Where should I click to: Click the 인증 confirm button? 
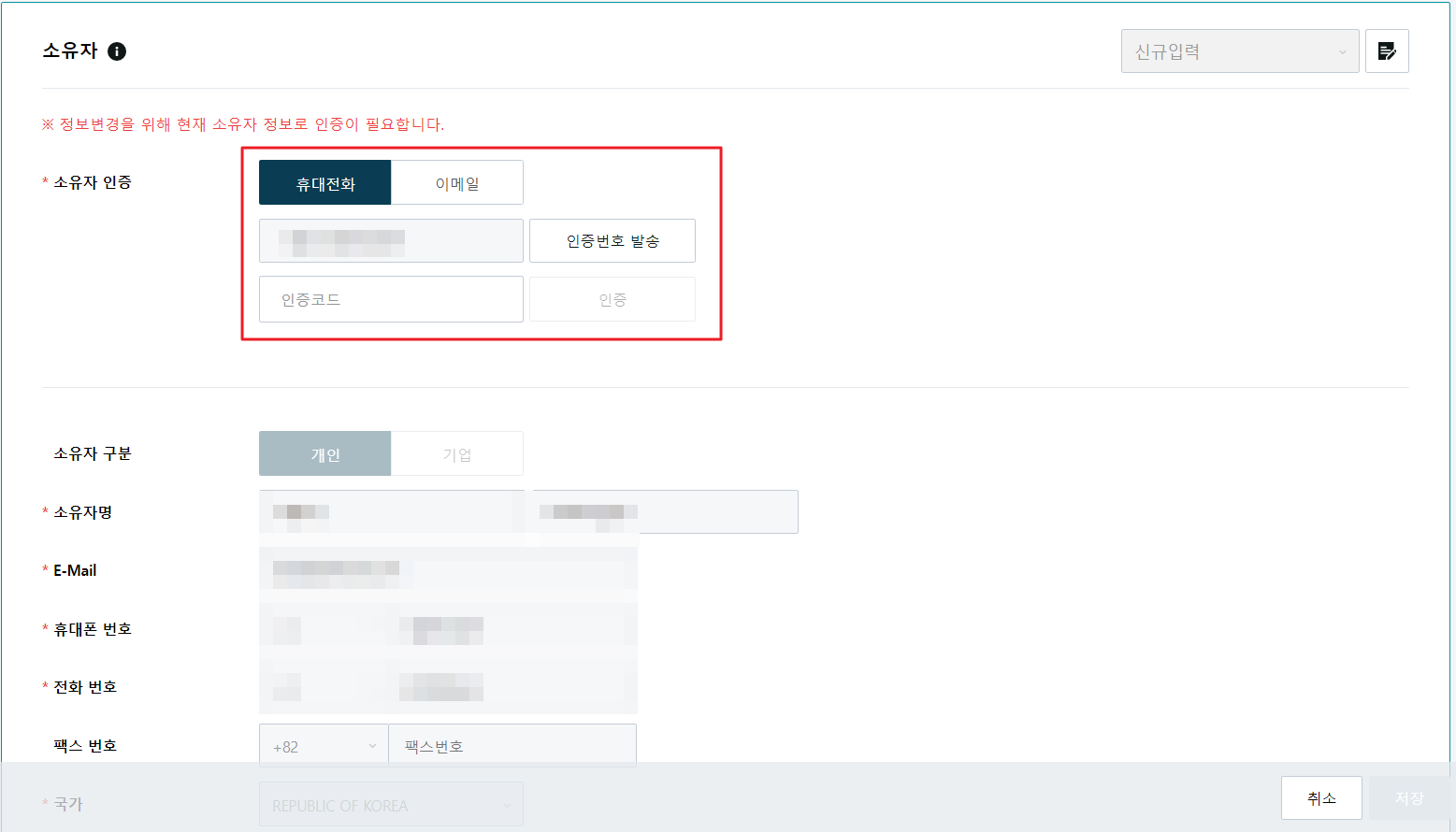[612, 299]
